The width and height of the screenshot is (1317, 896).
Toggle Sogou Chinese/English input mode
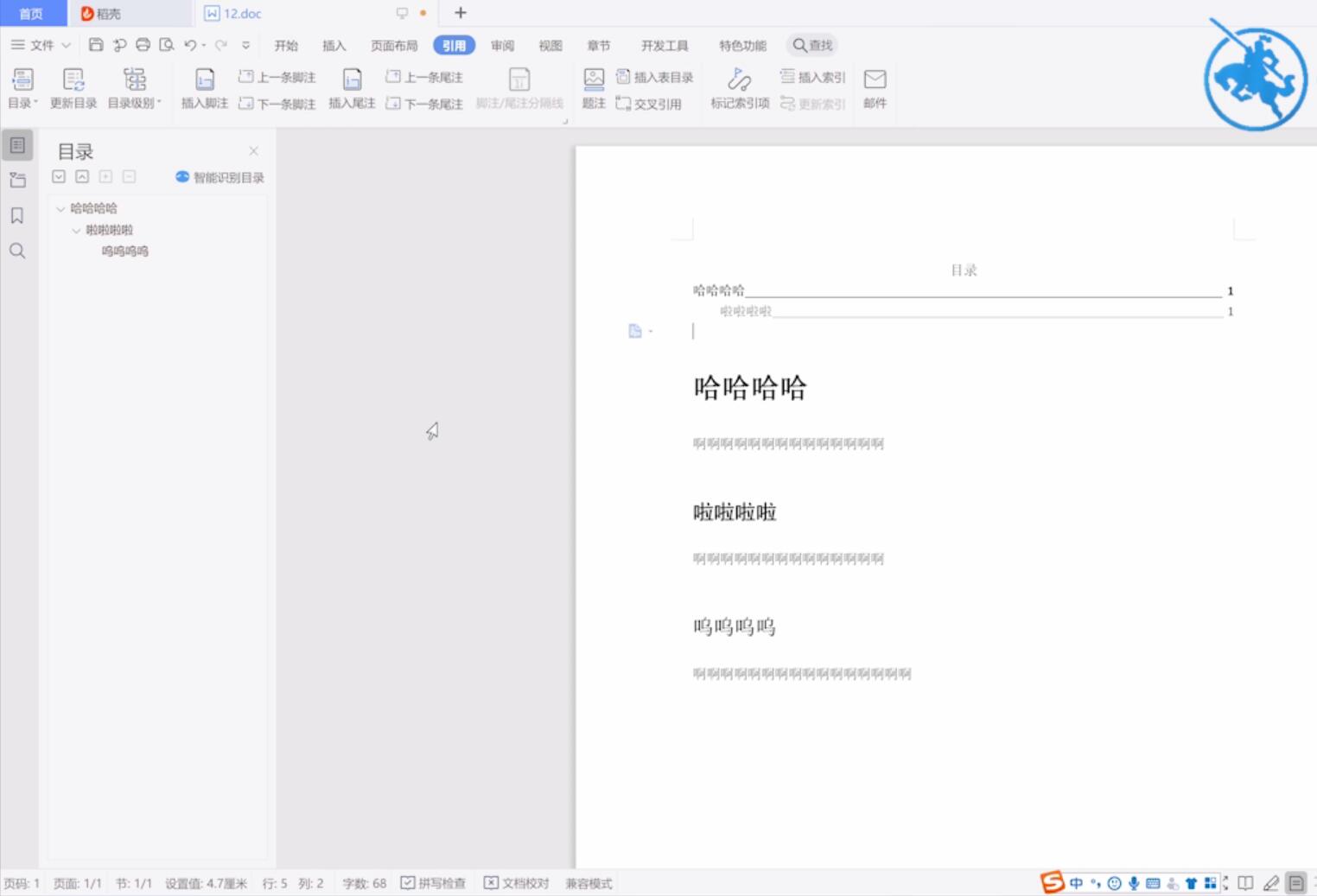pos(1076,883)
